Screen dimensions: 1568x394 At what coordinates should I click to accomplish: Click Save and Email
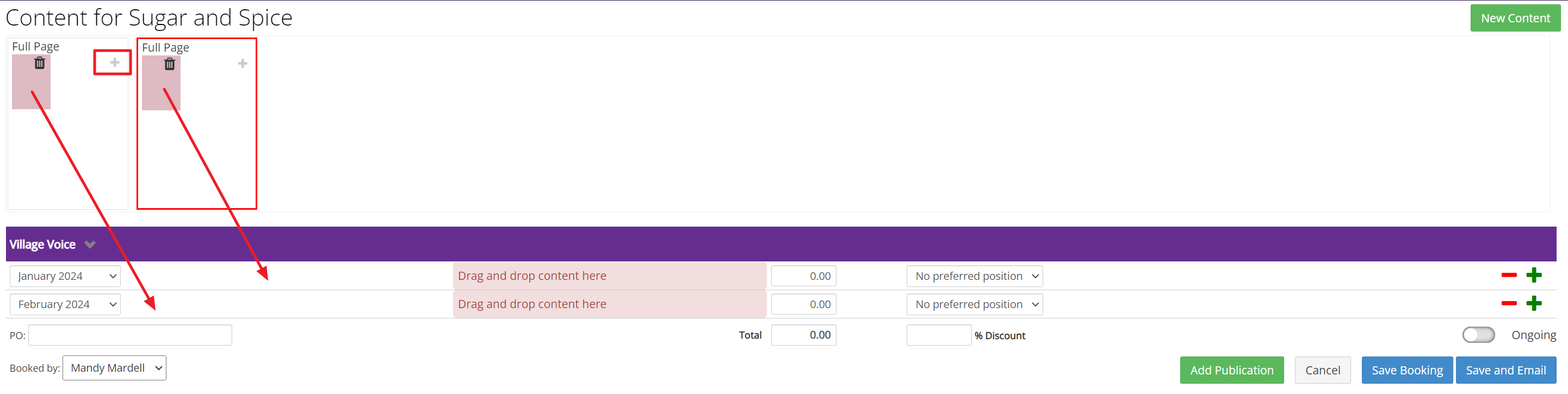1505,370
